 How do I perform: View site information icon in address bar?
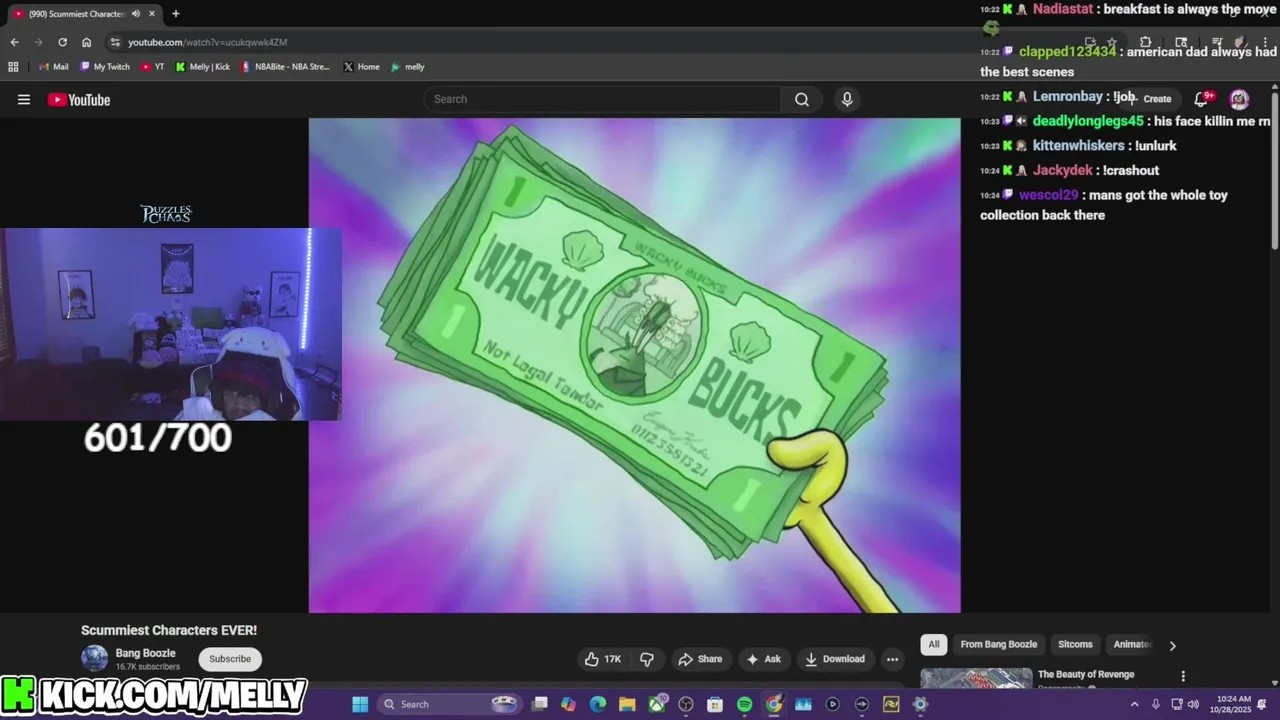(115, 42)
